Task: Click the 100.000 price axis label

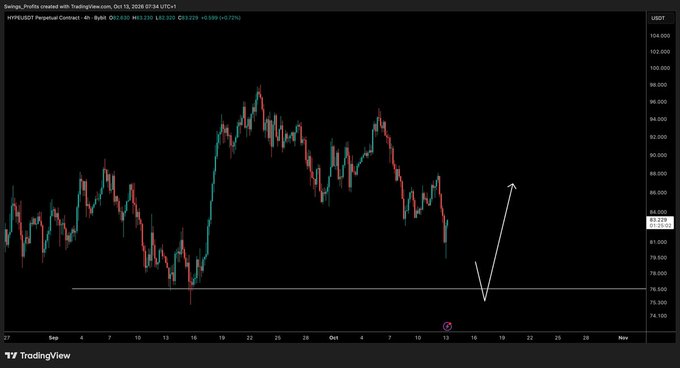Action: click(x=659, y=68)
